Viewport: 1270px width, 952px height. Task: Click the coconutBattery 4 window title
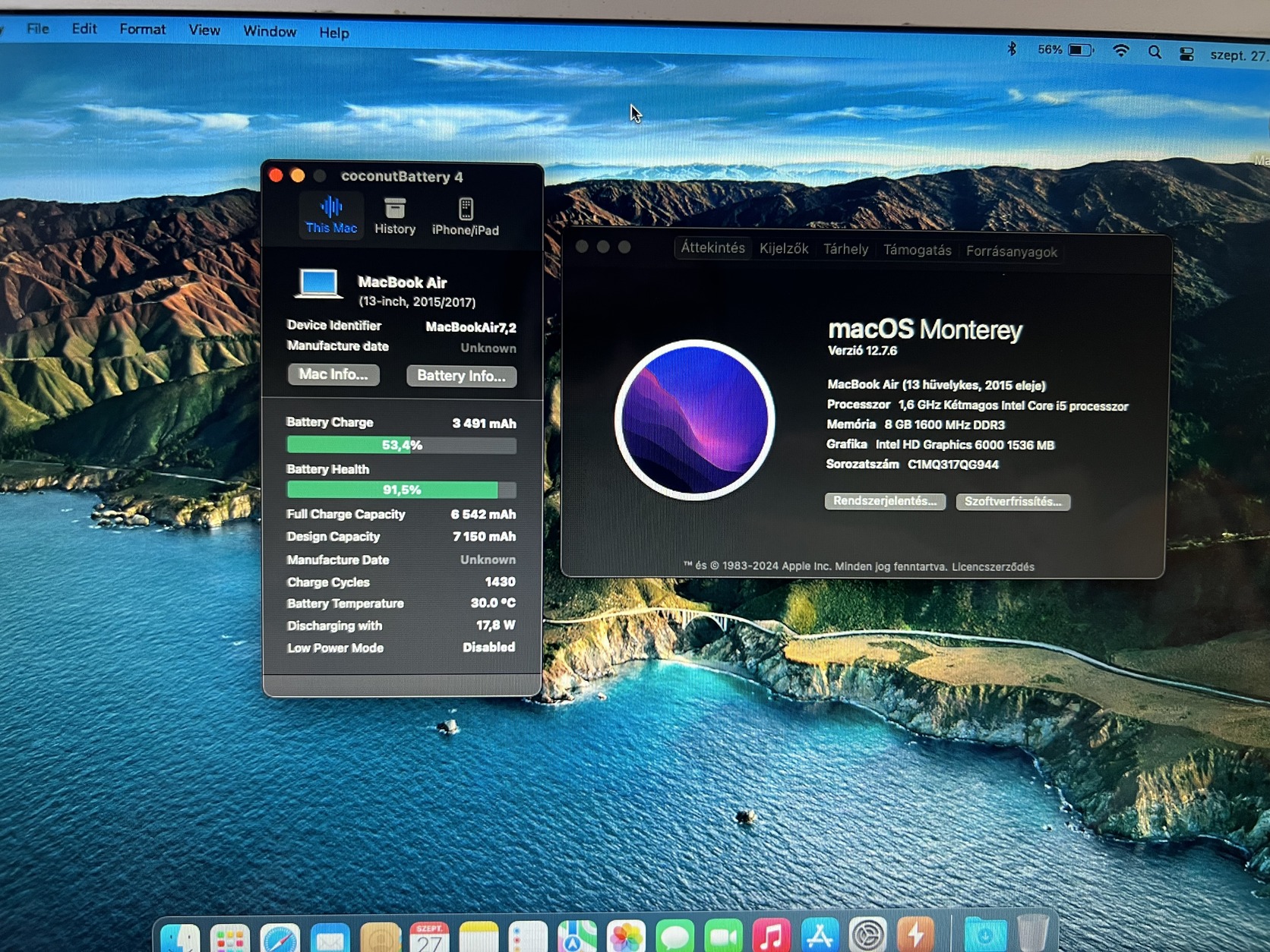pos(402,176)
